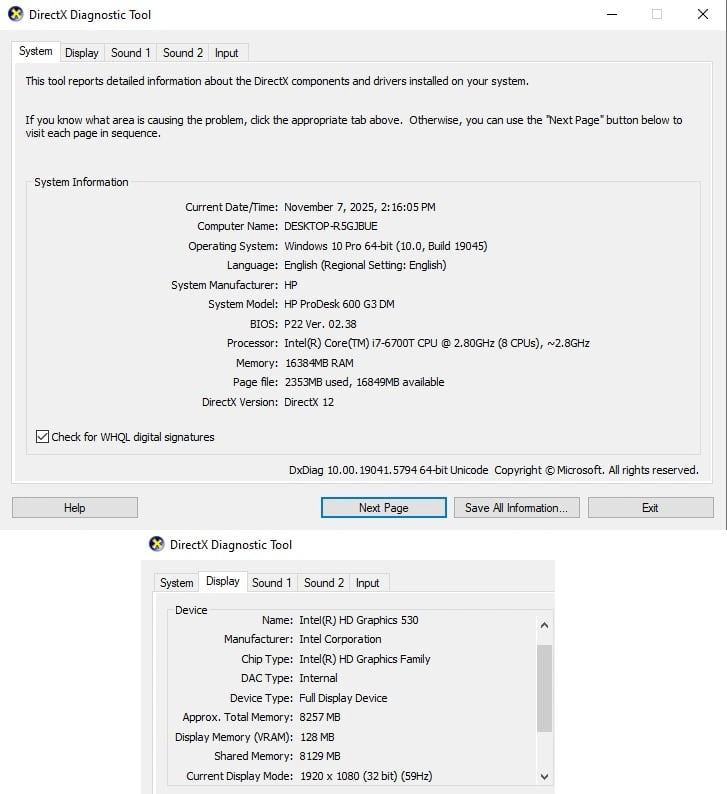This screenshot has height=794, width=727.
Task: Click the DirectX icon in the Device window title bar
Action: 157,545
